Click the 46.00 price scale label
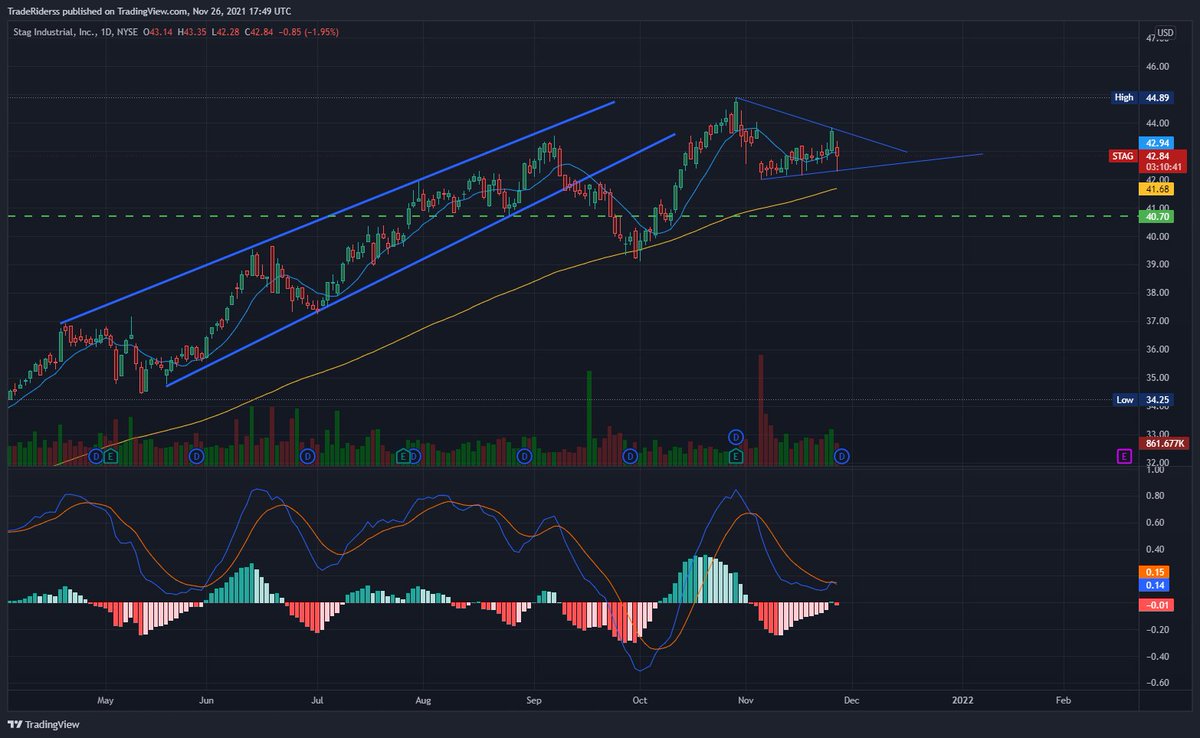Viewport: 1200px width, 738px height. (x=1158, y=66)
